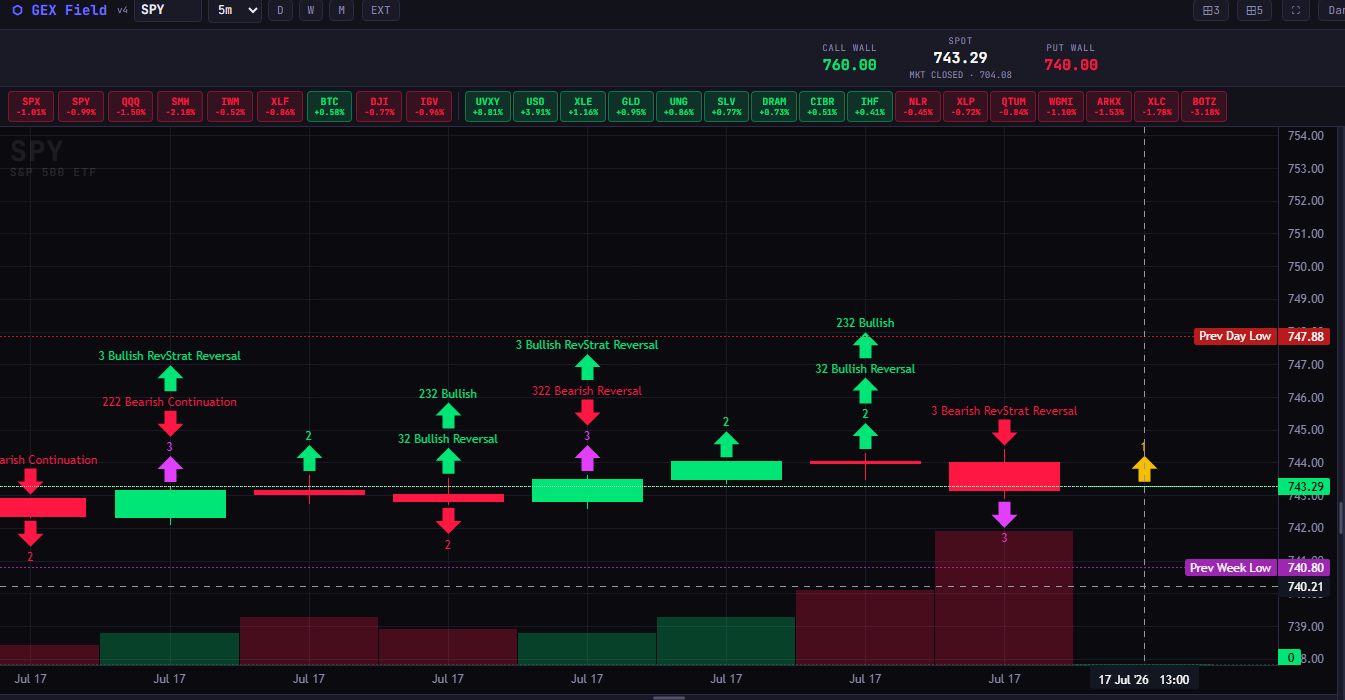The image size is (1345, 700).
Task: Select the UVXY ticker chip
Action: [488, 106]
